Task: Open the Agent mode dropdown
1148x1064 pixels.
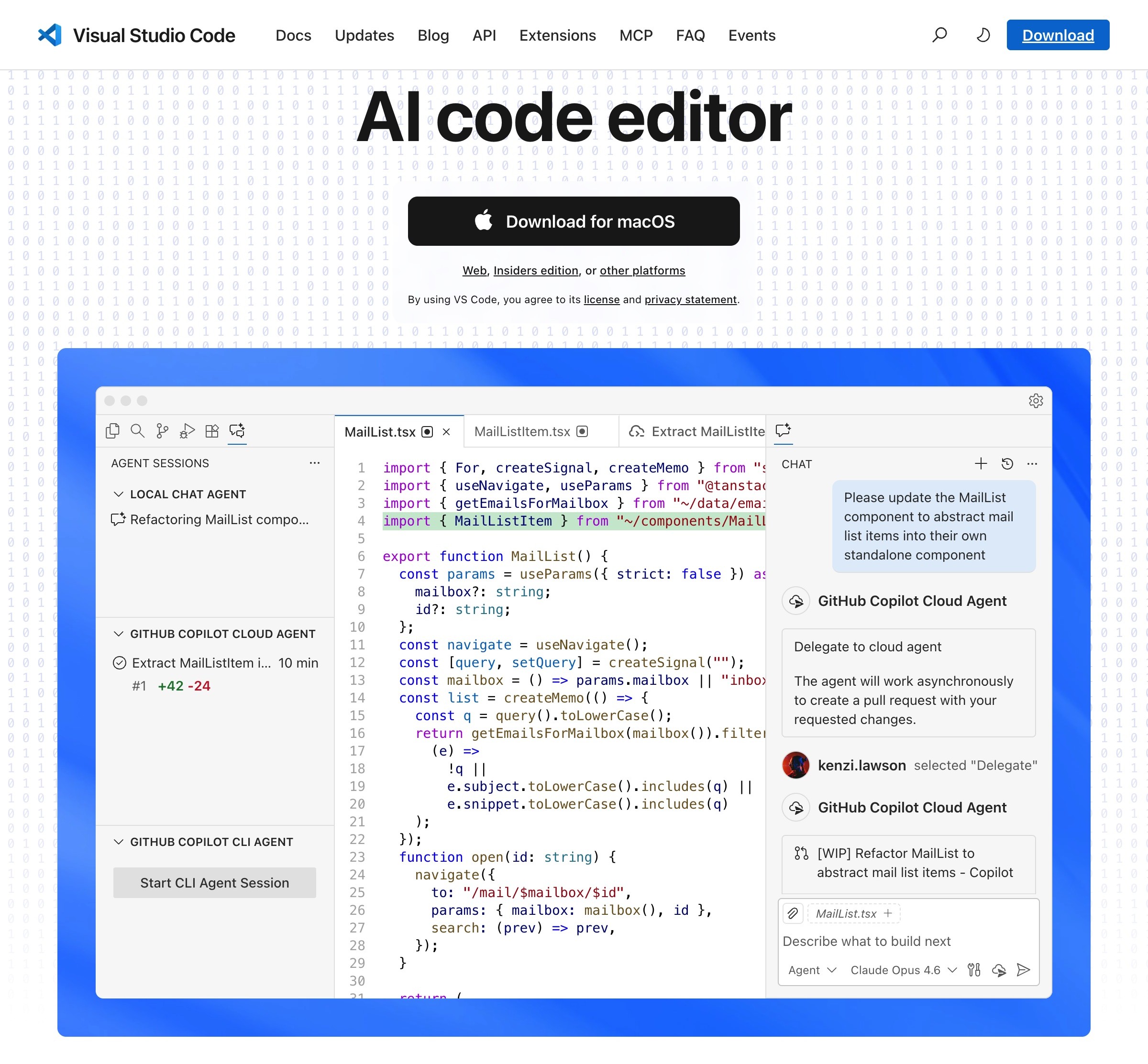Action: point(811,970)
